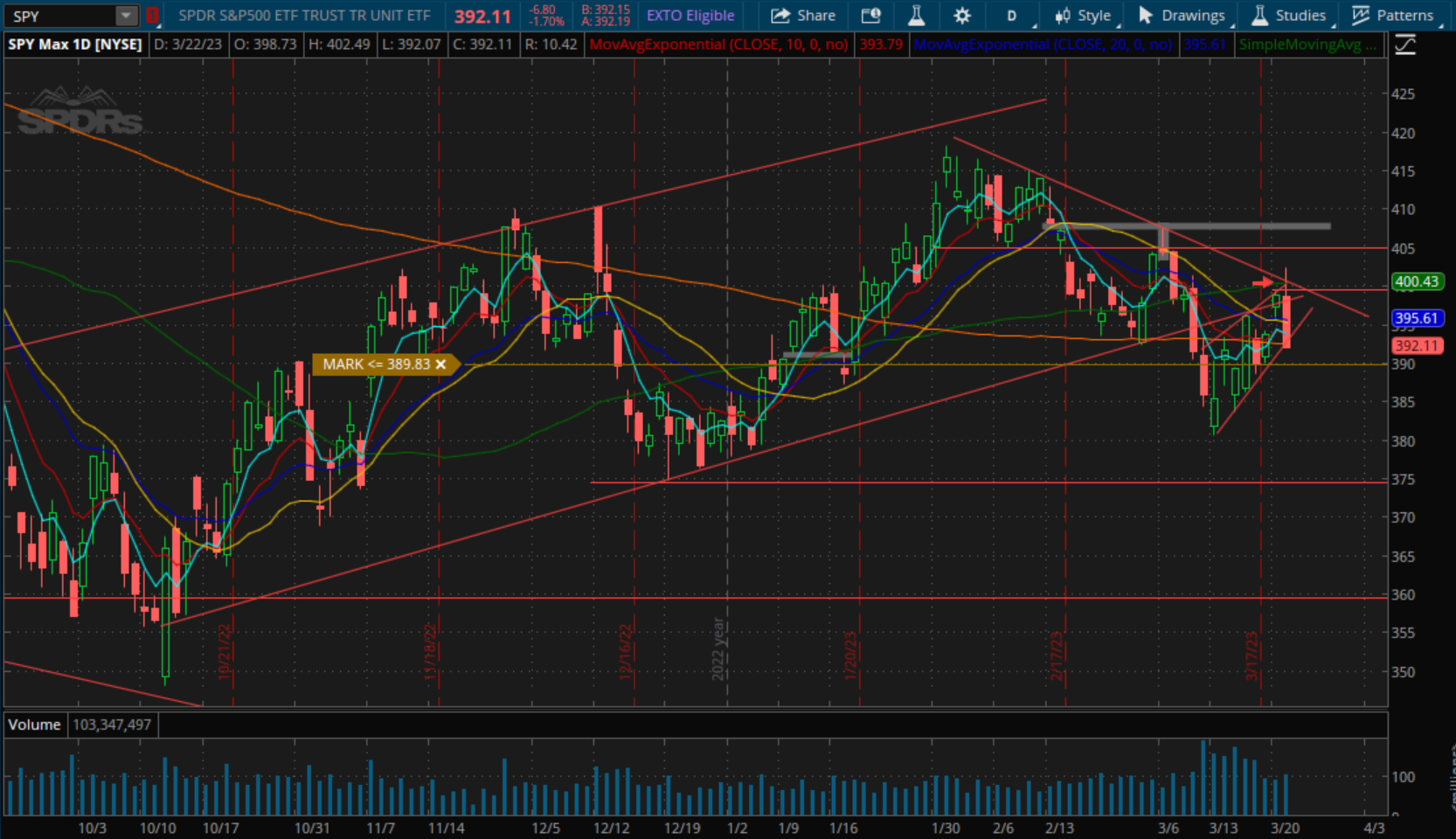Open the Studies menu
1456x839 pixels.
[1289, 16]
